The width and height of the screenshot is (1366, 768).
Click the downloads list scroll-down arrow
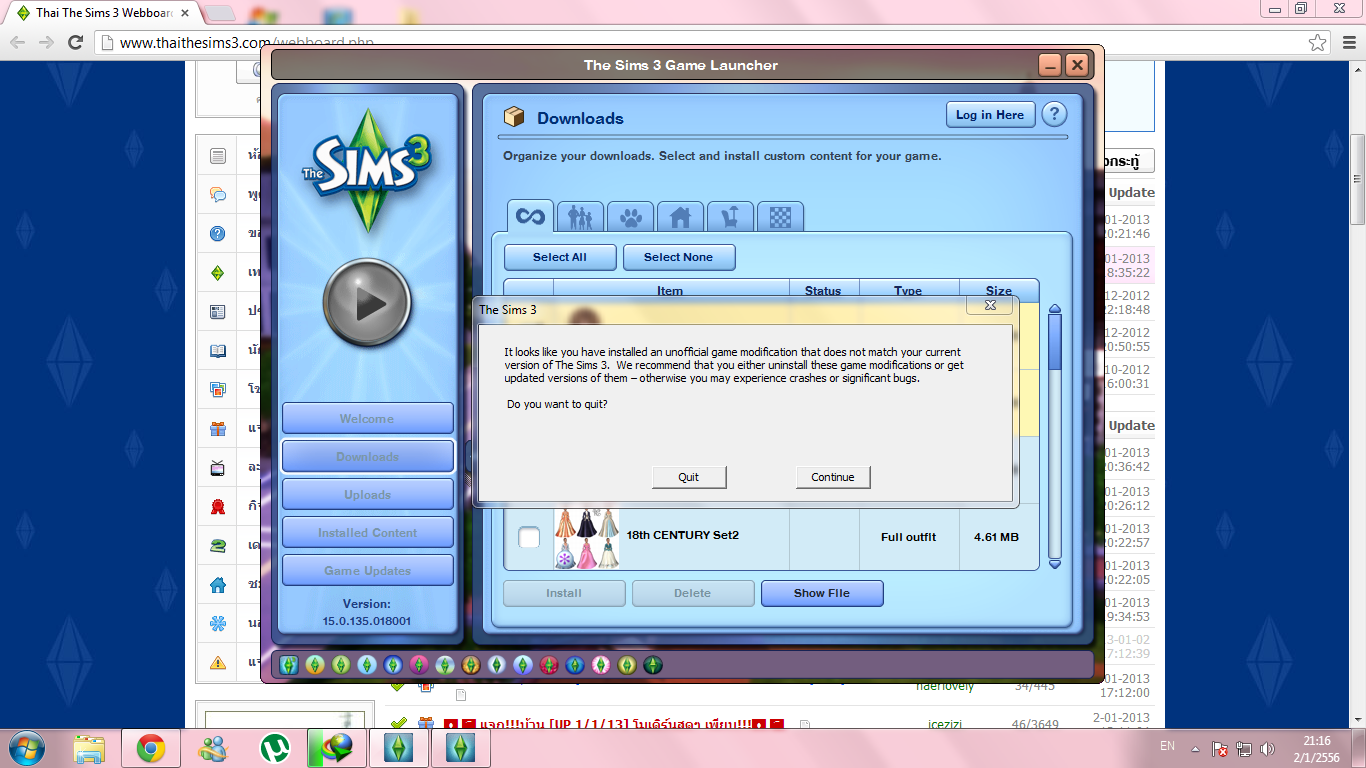click(1054, 564)
